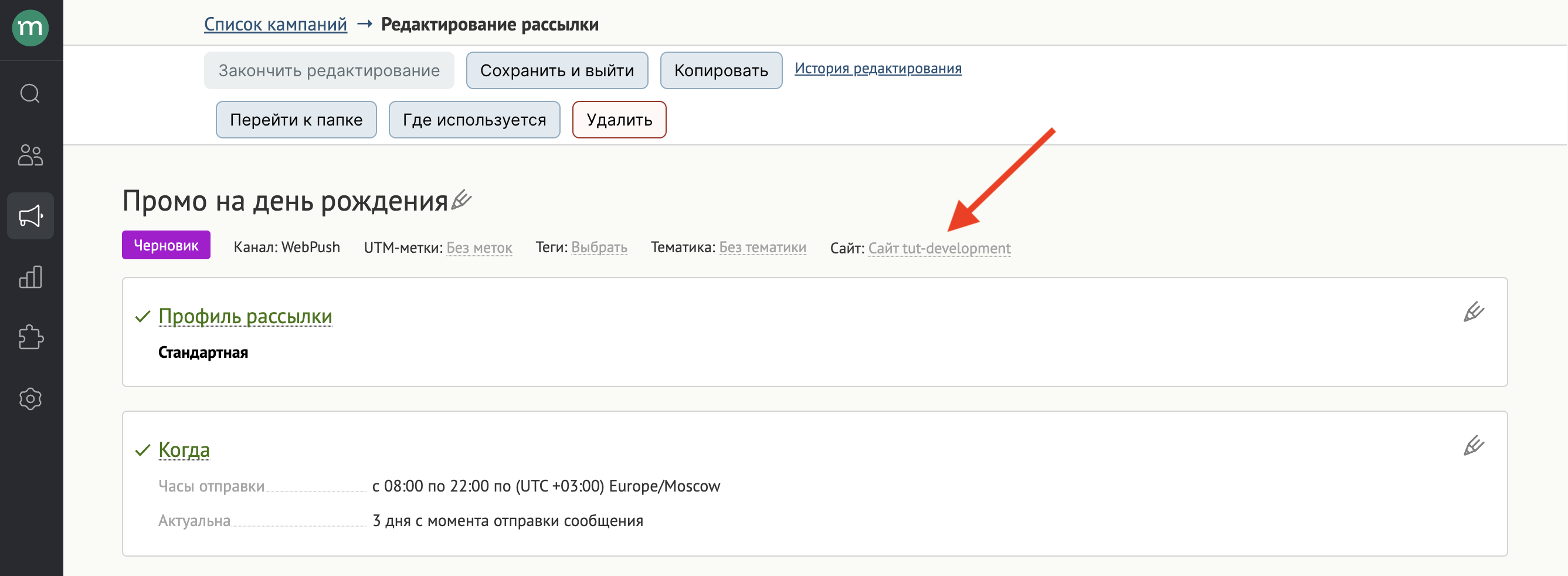The height and width of the screenshot is (576, 1568).
Task: Click 'Копировать' button
Action: [x=721, y=70]
